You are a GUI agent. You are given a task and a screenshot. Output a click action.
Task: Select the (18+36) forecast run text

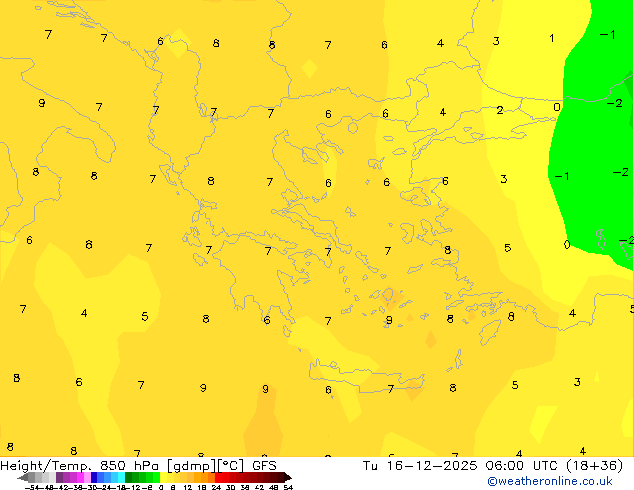point(595,465)
